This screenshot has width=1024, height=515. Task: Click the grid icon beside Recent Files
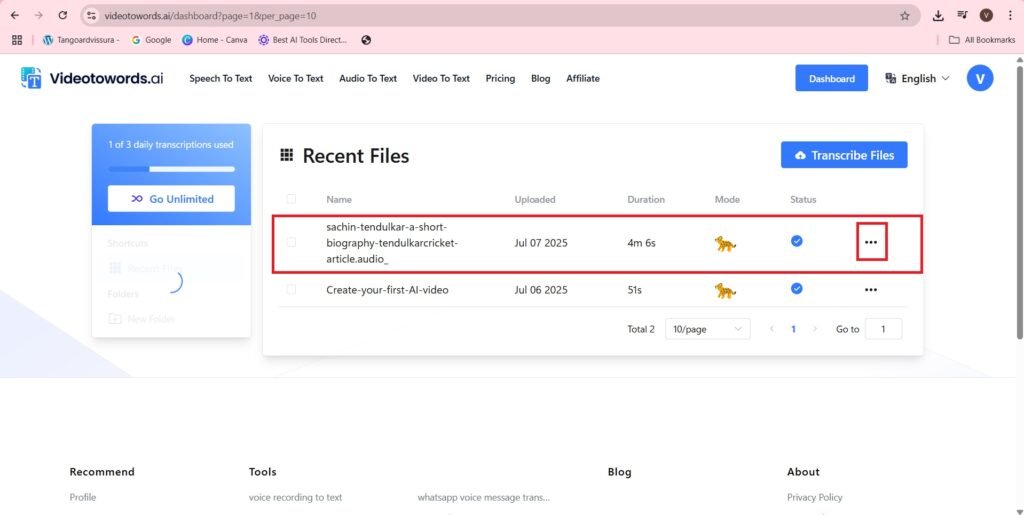[x=286, y=155]
